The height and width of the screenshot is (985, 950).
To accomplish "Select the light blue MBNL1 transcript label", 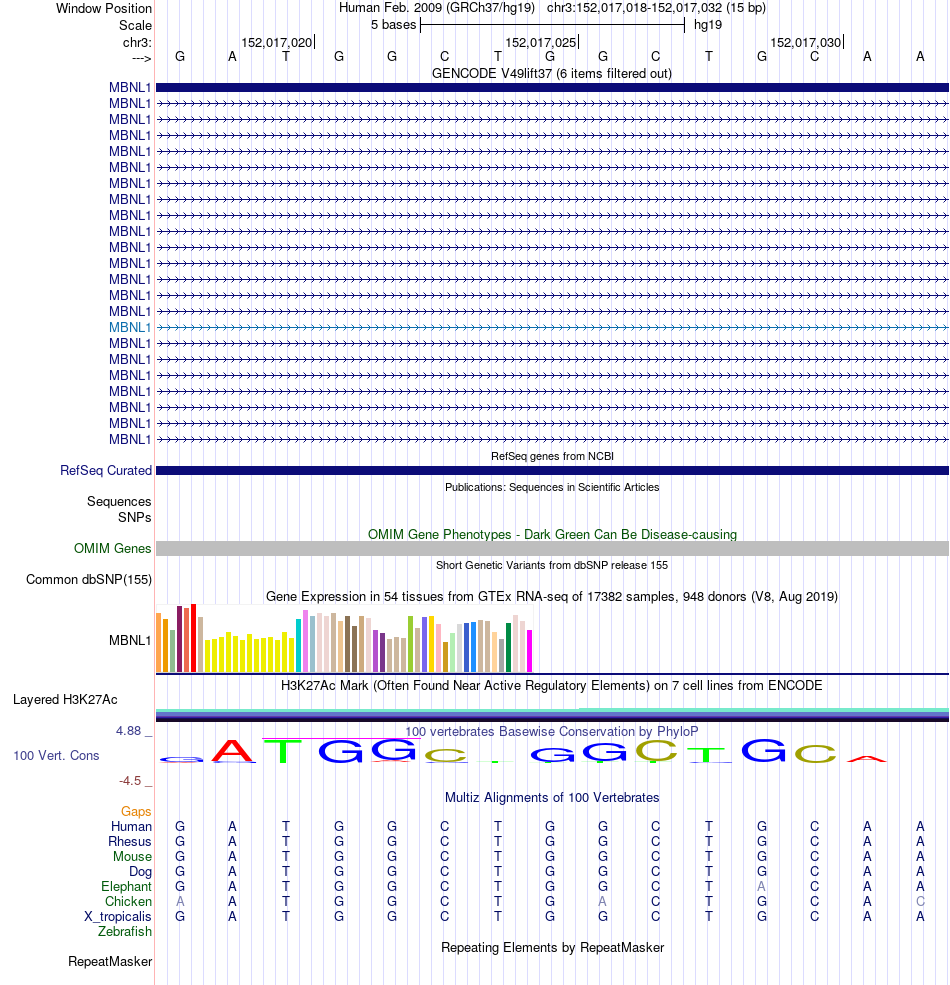I will click(130, 327).
